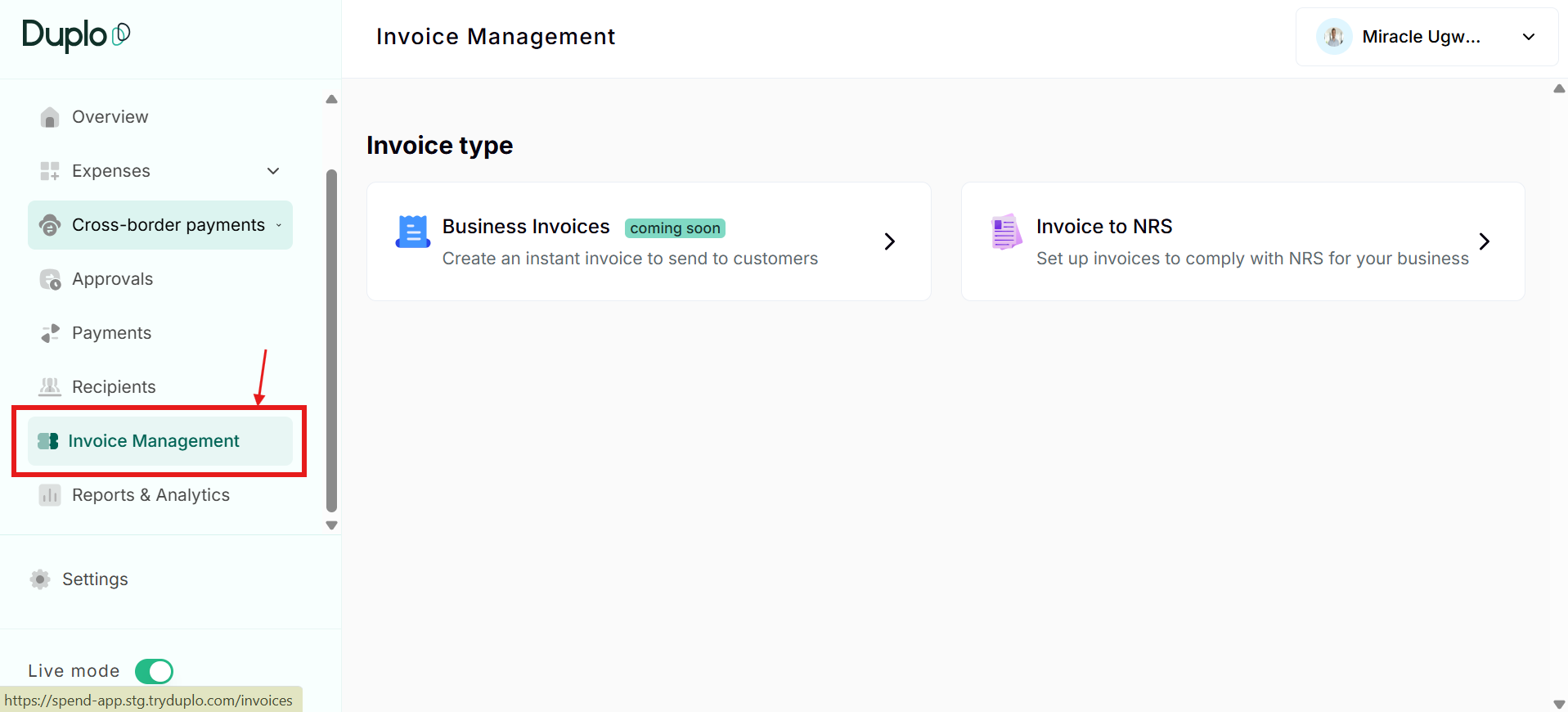Click the Expenses grid icon

coord(50,171)
